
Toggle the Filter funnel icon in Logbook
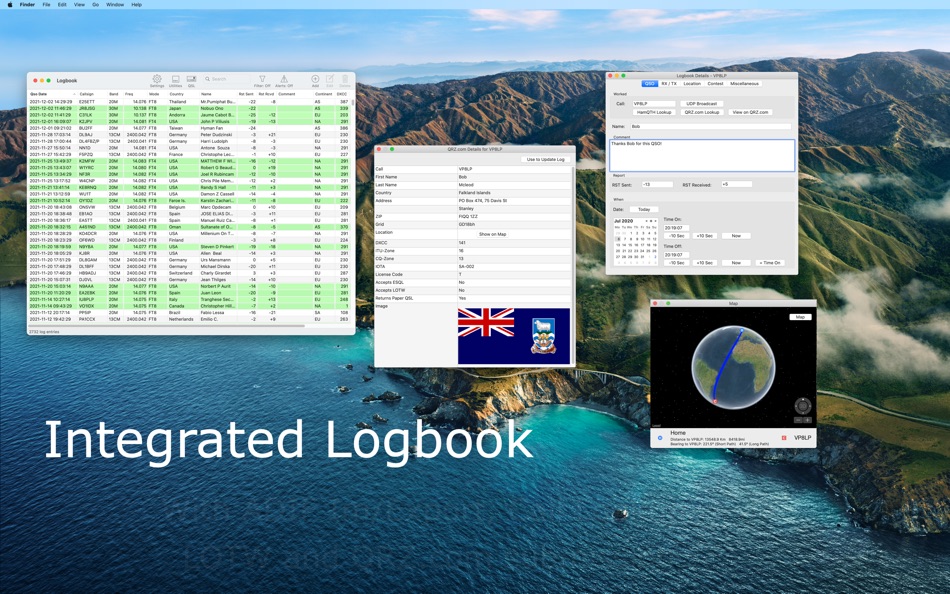[x=262, y=79]
